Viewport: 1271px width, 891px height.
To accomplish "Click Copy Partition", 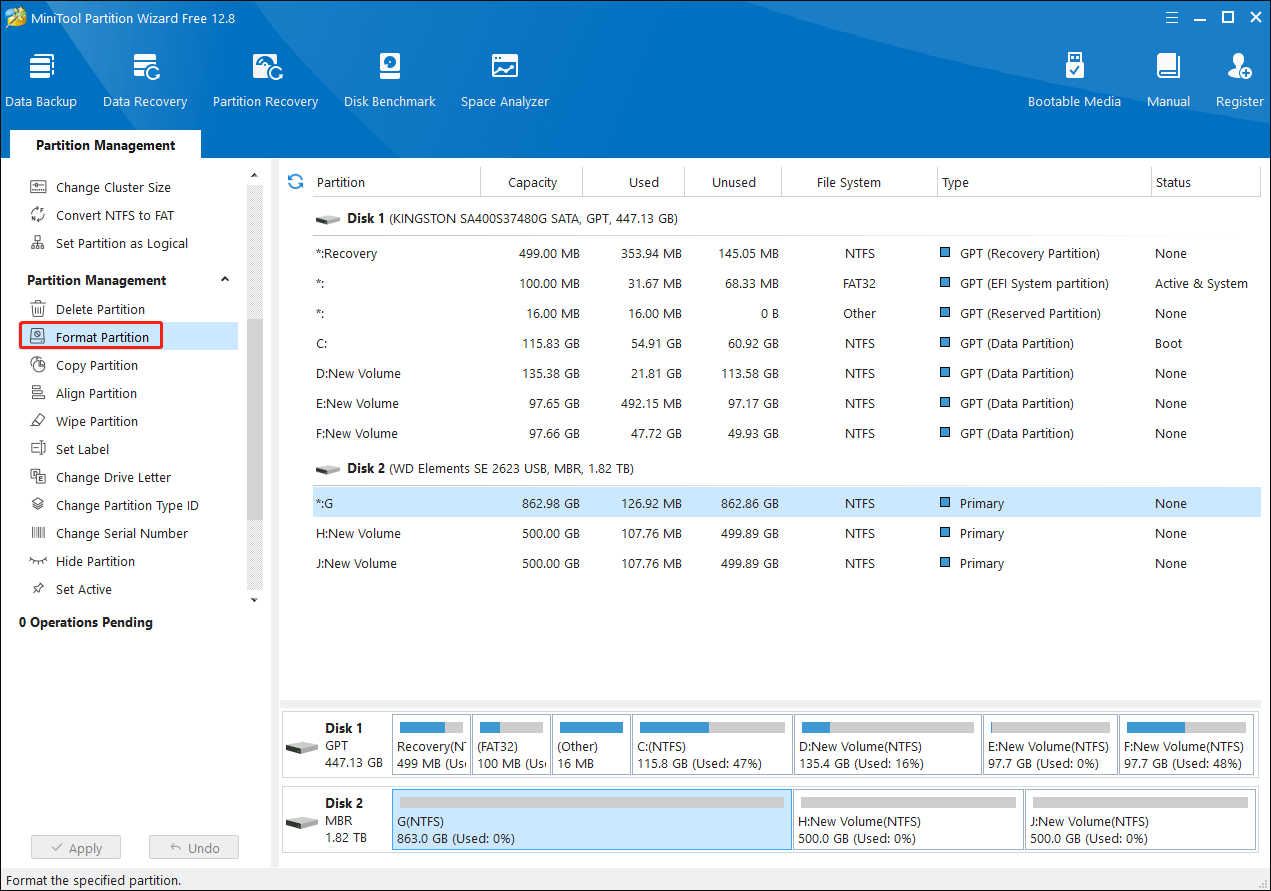I will click(84, 365).
